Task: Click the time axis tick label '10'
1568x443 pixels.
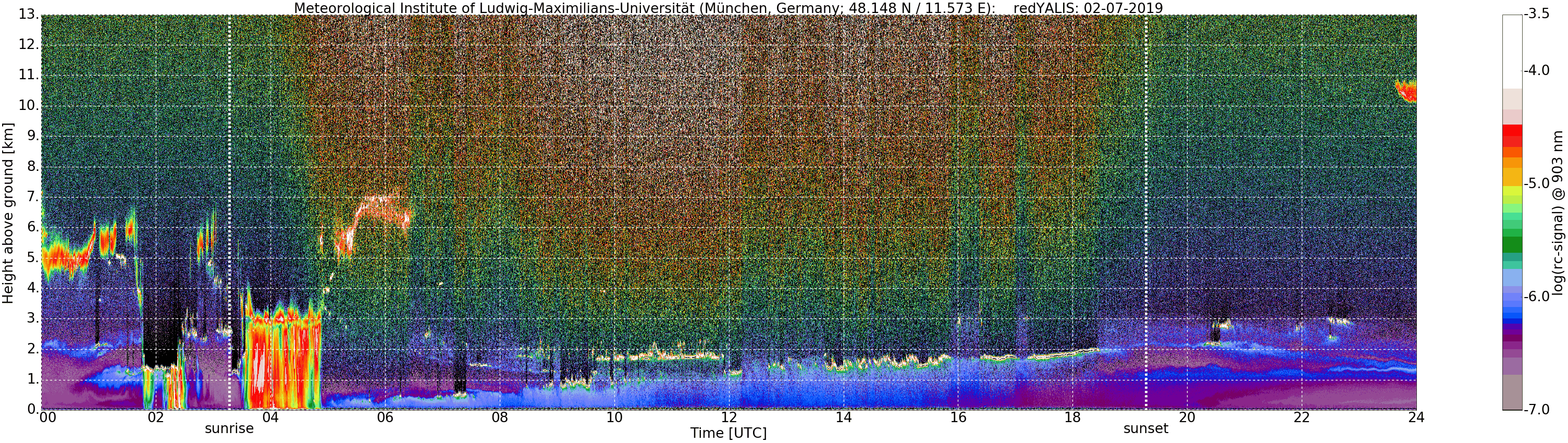Action: coord(614,417)
